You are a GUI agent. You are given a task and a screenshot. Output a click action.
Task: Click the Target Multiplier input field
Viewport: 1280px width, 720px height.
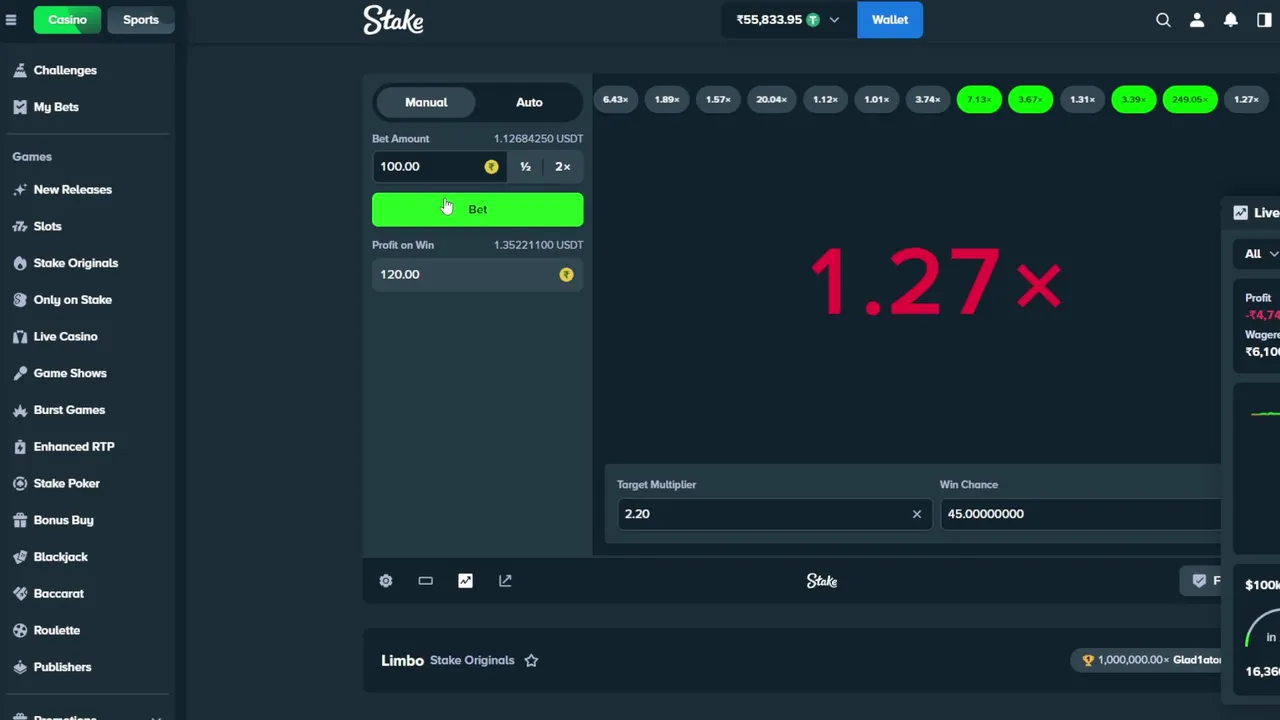pyautogui.click(x=774, y=514)
